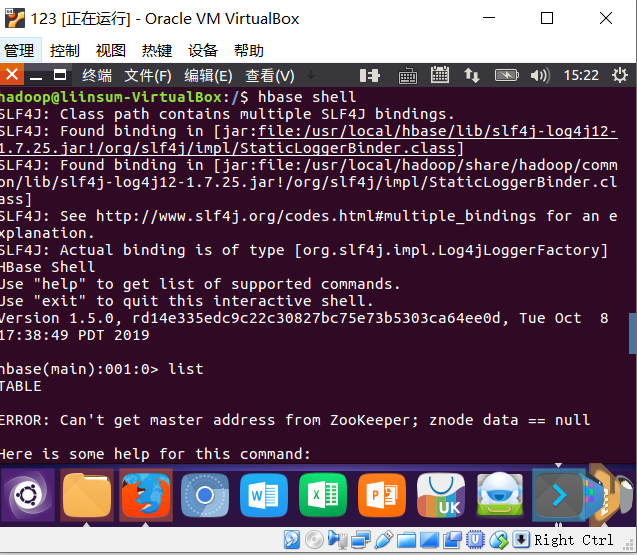Click the USB devices status icon
637x555 pixels.
[x=384, y=540]
